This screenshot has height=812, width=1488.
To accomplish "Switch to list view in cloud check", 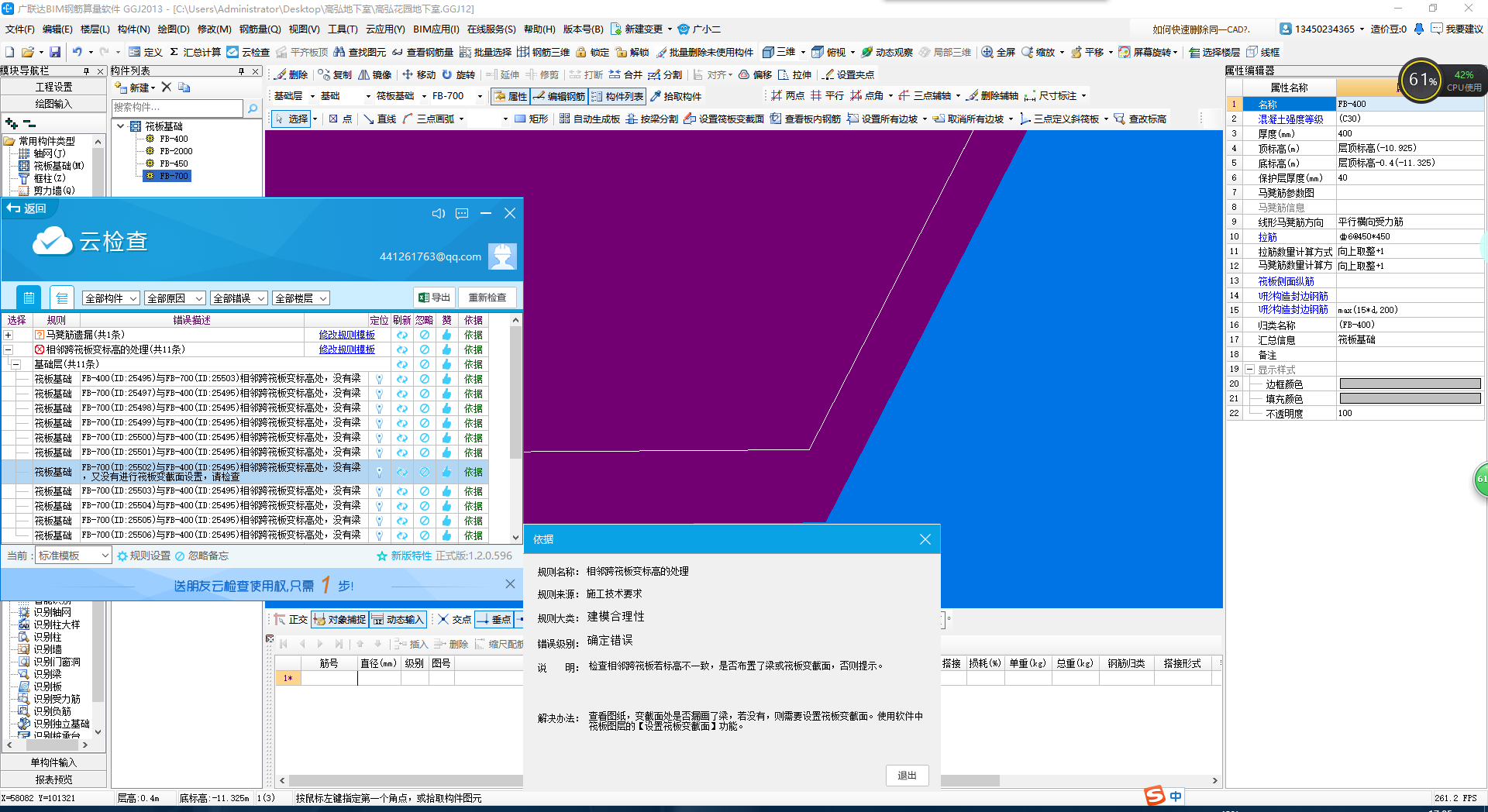I will click(62, 298).
